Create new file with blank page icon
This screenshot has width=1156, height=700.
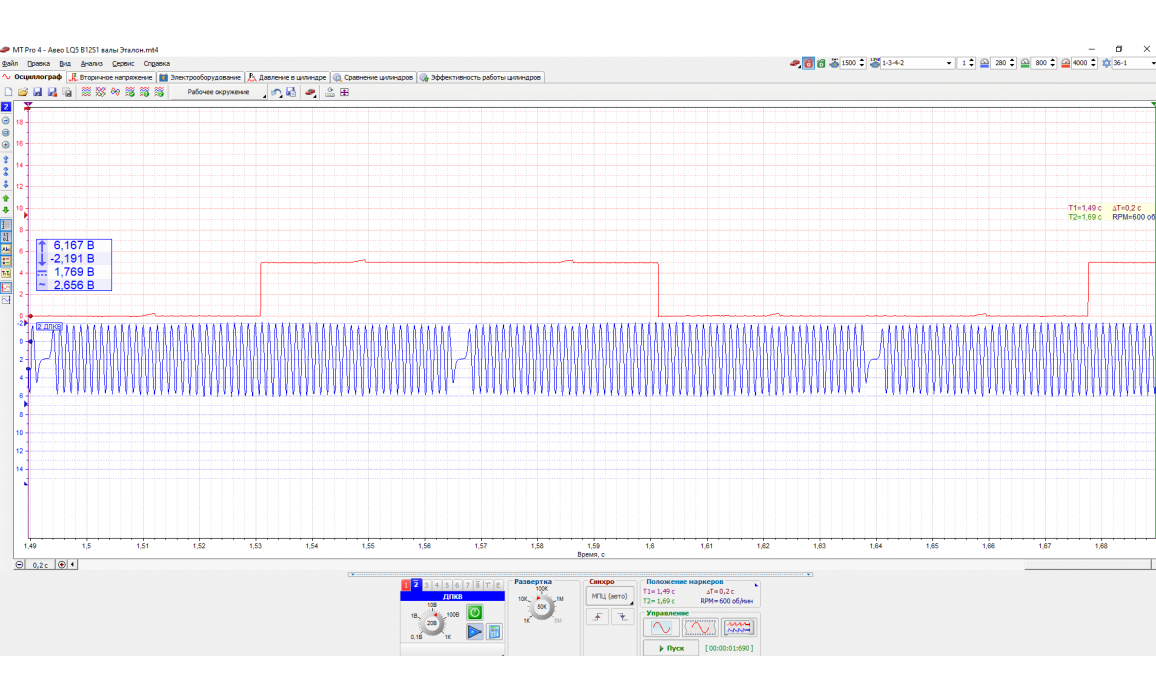[x=8, y=92]
